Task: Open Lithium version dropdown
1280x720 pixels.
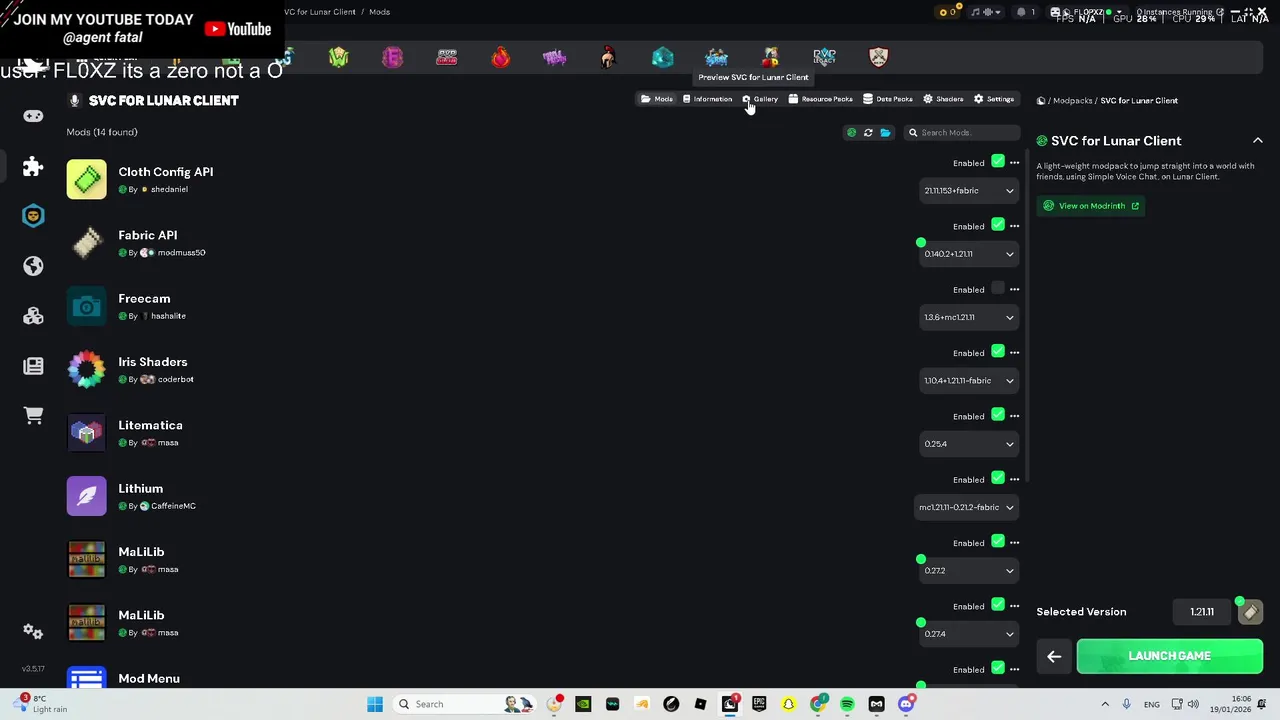Action: [x=966, y=508]
